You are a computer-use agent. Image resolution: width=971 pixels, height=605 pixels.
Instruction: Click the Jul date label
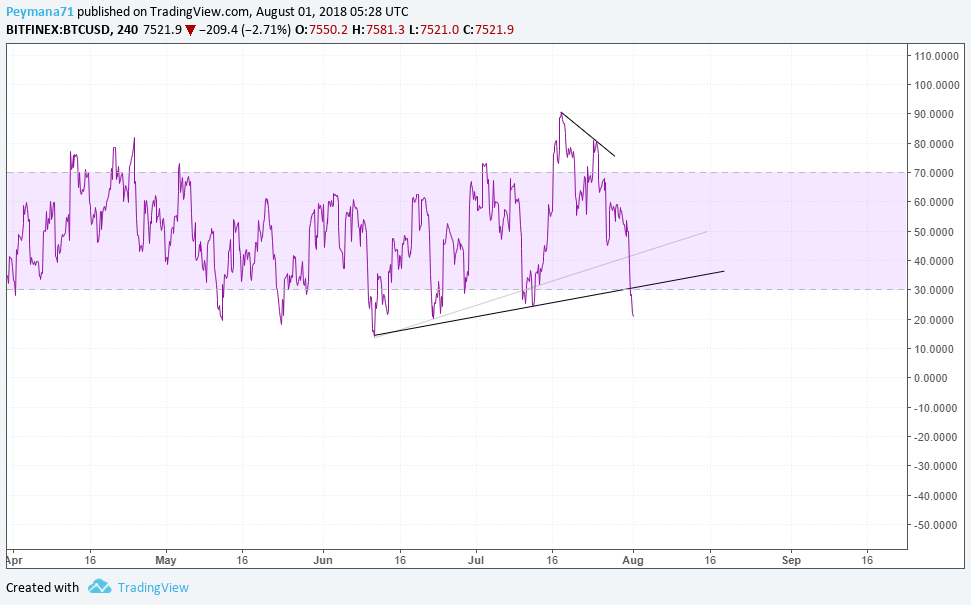[476, 560]
